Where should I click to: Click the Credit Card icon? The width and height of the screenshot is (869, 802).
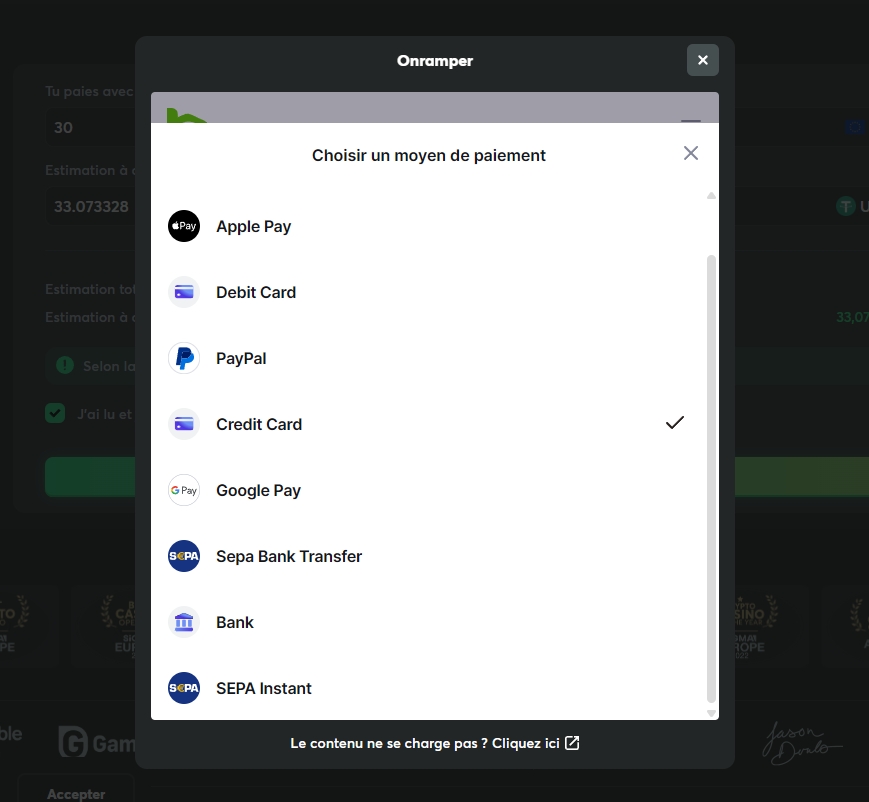coord(184,424)
